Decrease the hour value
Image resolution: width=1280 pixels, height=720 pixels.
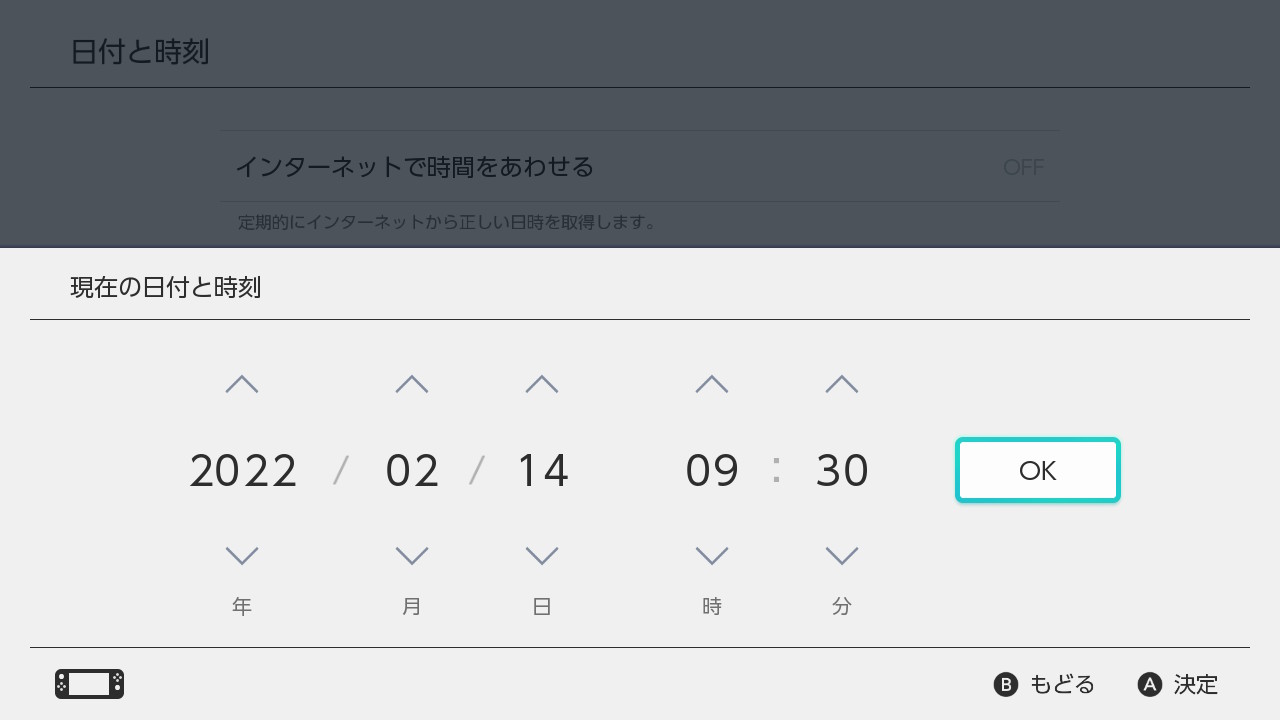click(711, 556)
